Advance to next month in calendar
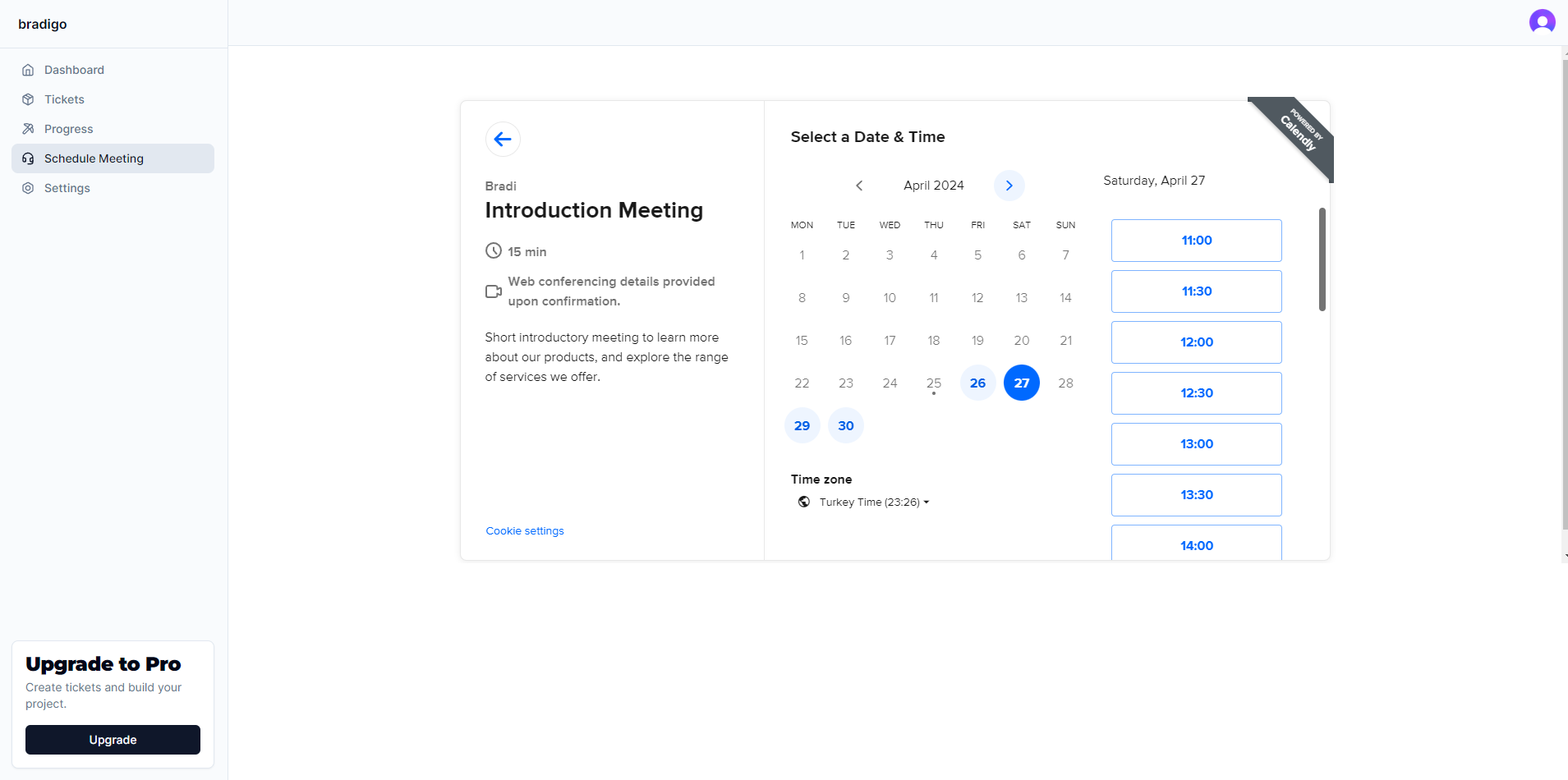Image resolution: width=1568 pixels, height=780 pixels. coord(1009,186)
